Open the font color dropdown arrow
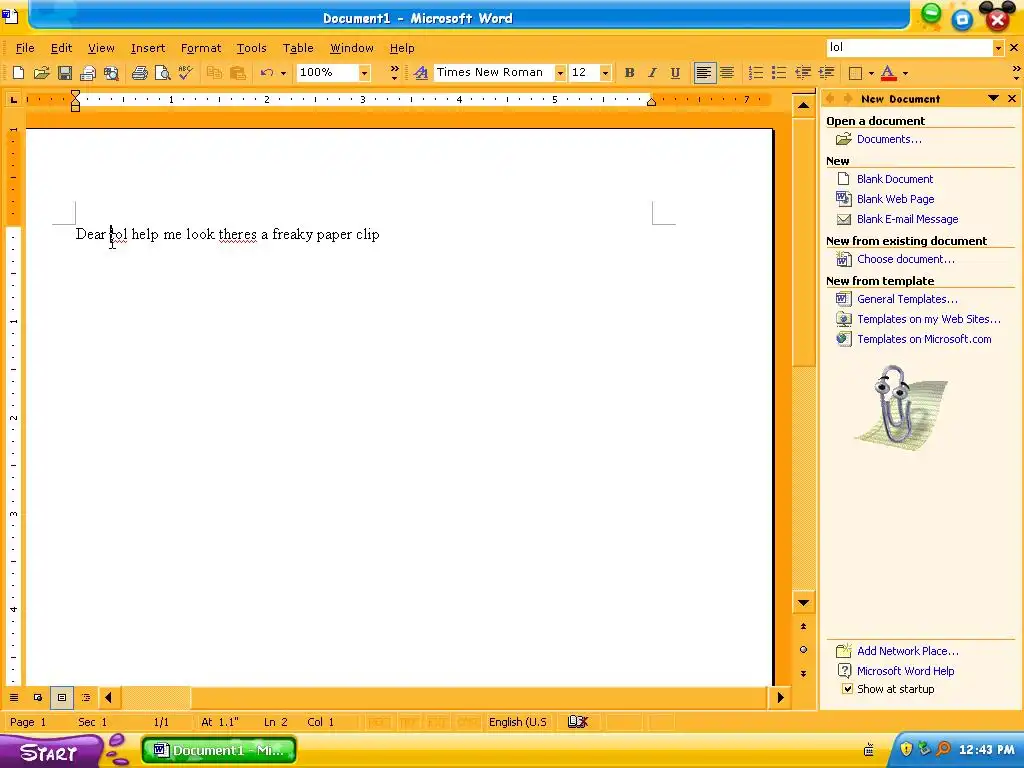 (x=905, y=72)
